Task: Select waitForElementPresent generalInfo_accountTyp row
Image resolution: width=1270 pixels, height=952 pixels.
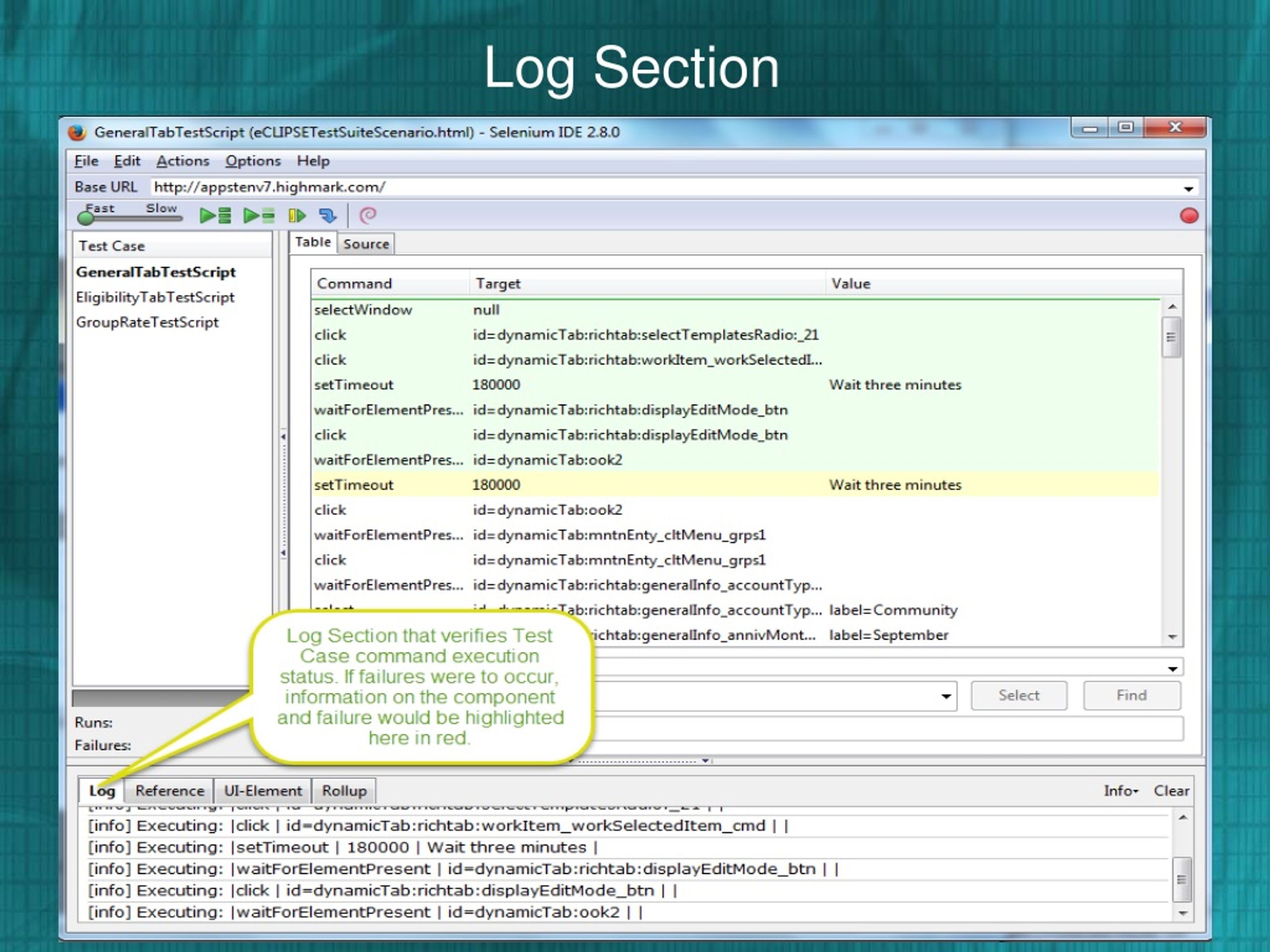Action: point(736,585)
